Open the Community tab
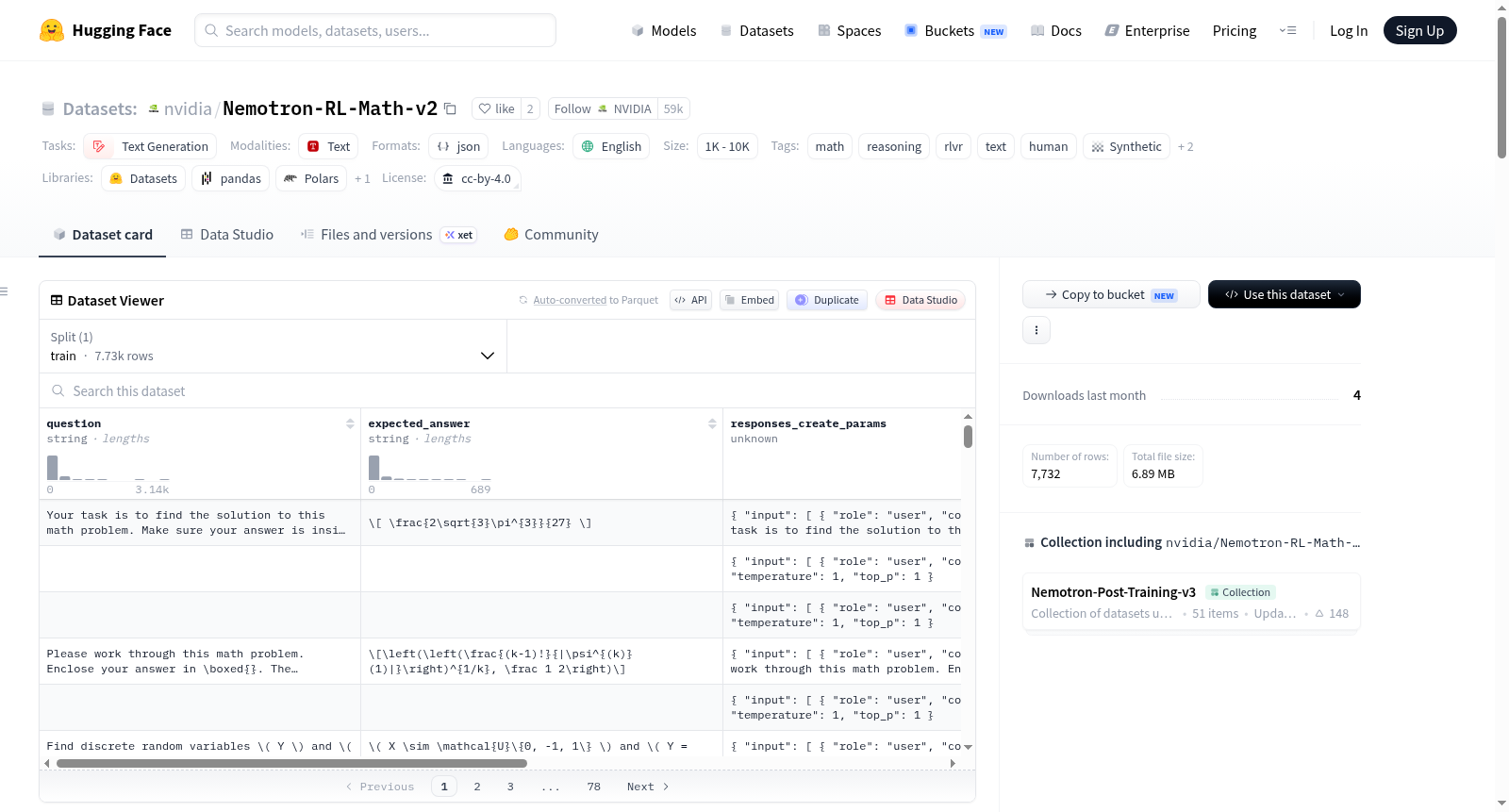The width and height of the screenshot is (1509, 812). click(551, 235)
